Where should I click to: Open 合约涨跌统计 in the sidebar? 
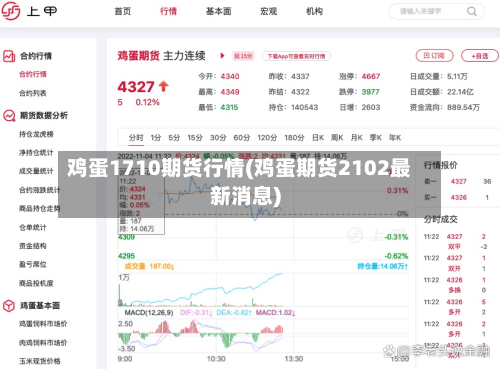coord(39,190)
